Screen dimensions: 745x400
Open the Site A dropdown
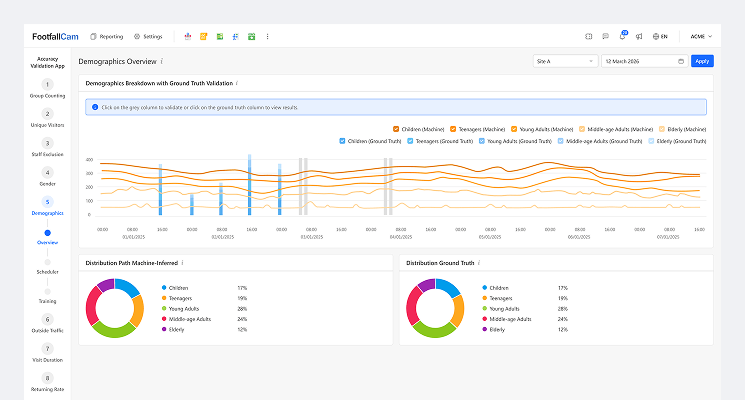coord(563,61)
